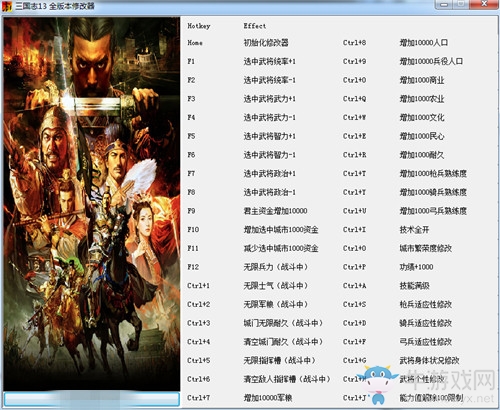Select the 枪兵适应性修改 entry
Viewport: 500px width, 410px height.
[426, 304]
